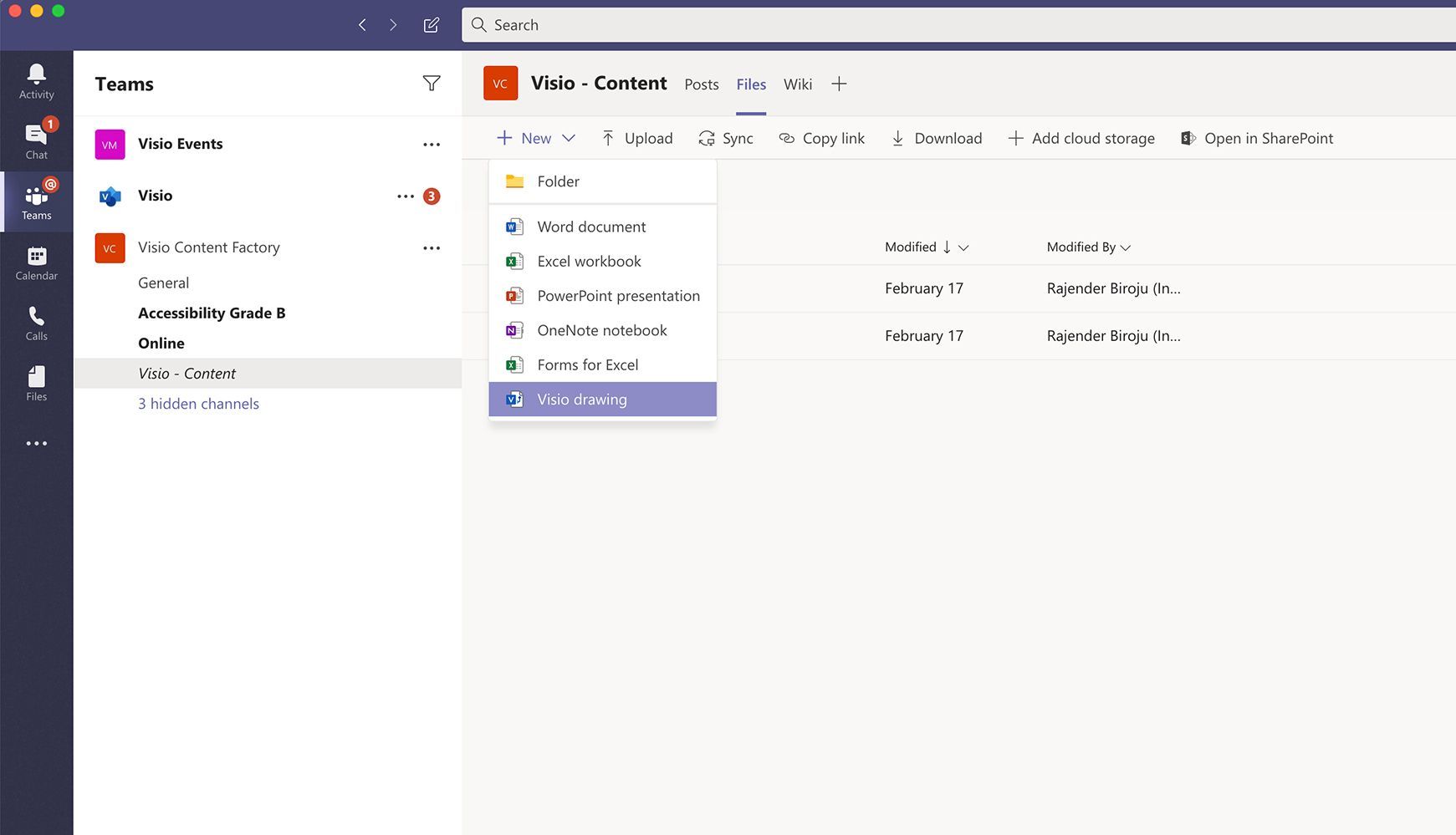Image resolution: width=1456 pixels, height=835 pixels.
Task: Create a new Visio drawing
Action: pyautogui.click(x=582, y=399)
